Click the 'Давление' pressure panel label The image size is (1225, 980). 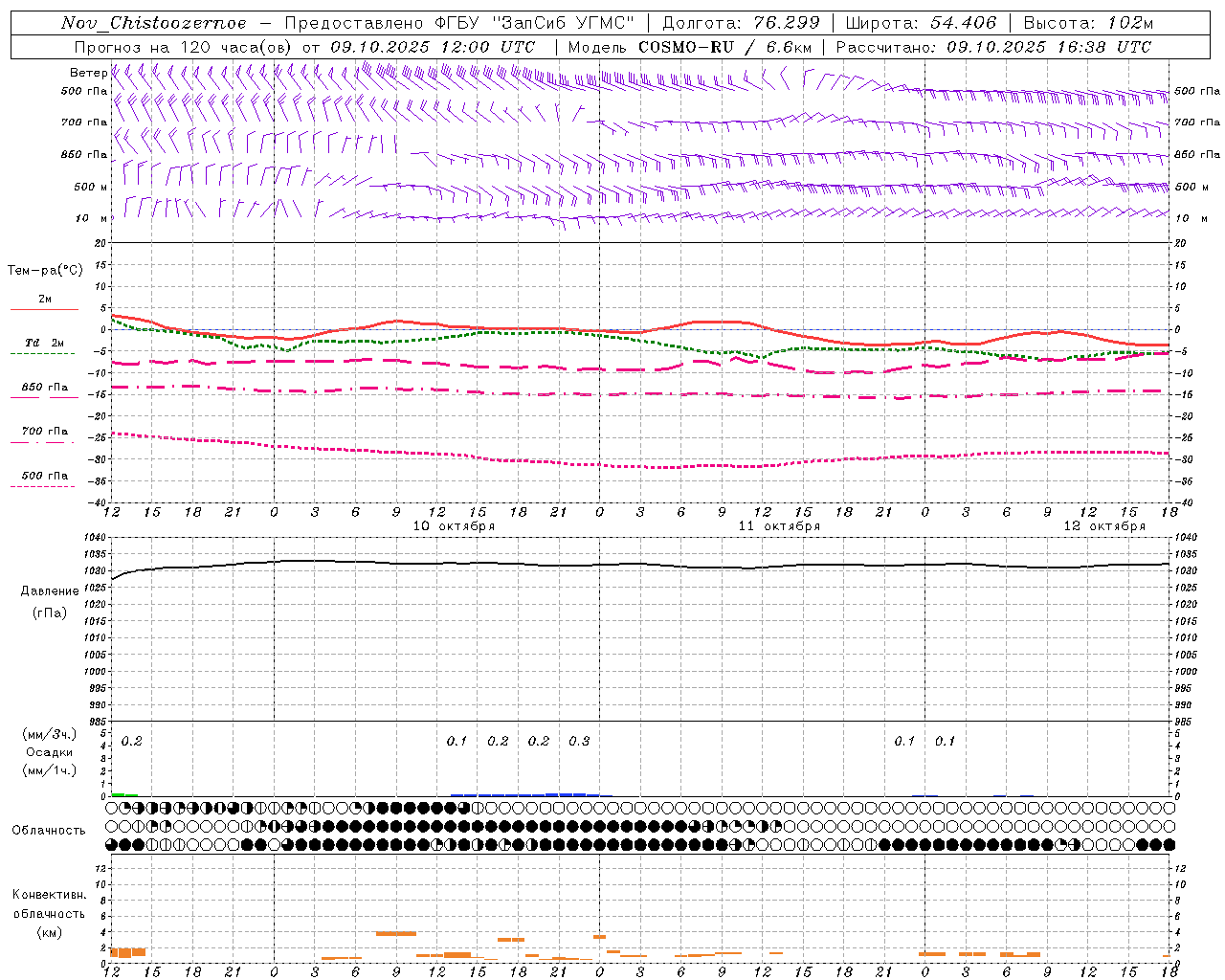point(50,591)
